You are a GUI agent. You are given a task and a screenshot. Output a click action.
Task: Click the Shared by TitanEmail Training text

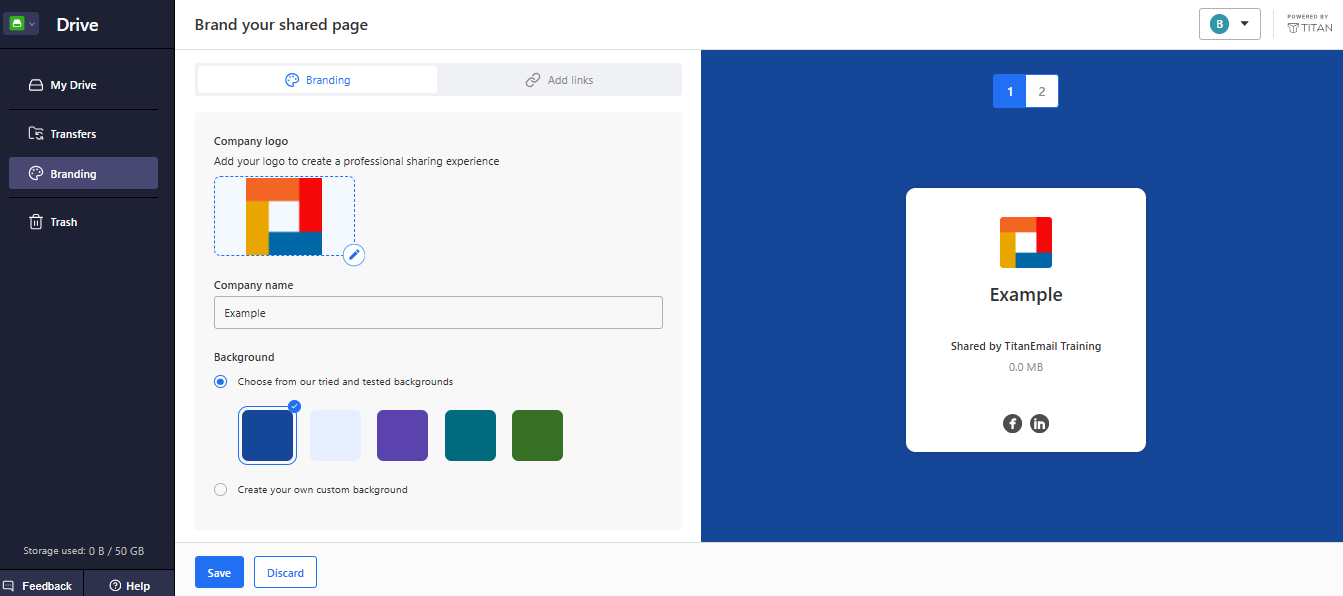coord(1026,346)
